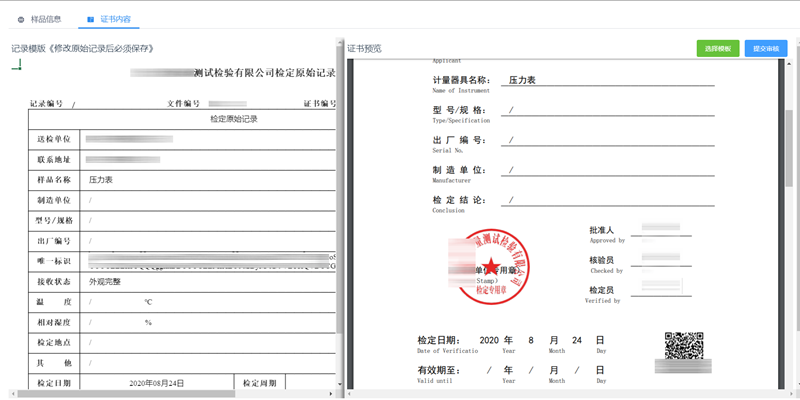Click the company title of the 检定原始记录
The width and height of the screenshot is (800, 400).
233,72
